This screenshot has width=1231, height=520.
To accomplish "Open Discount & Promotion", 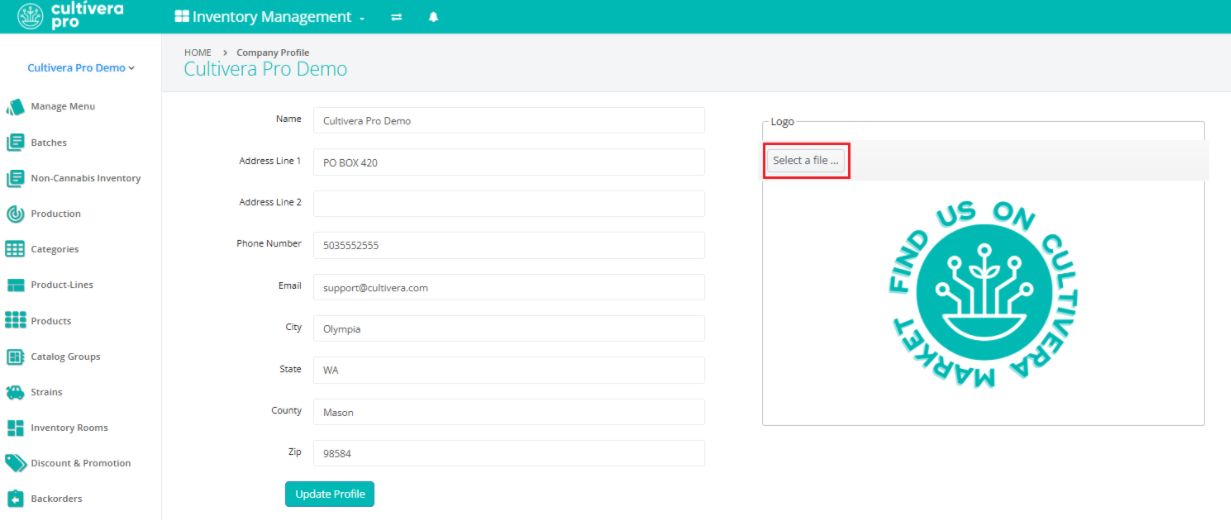I will coord(81,463).
